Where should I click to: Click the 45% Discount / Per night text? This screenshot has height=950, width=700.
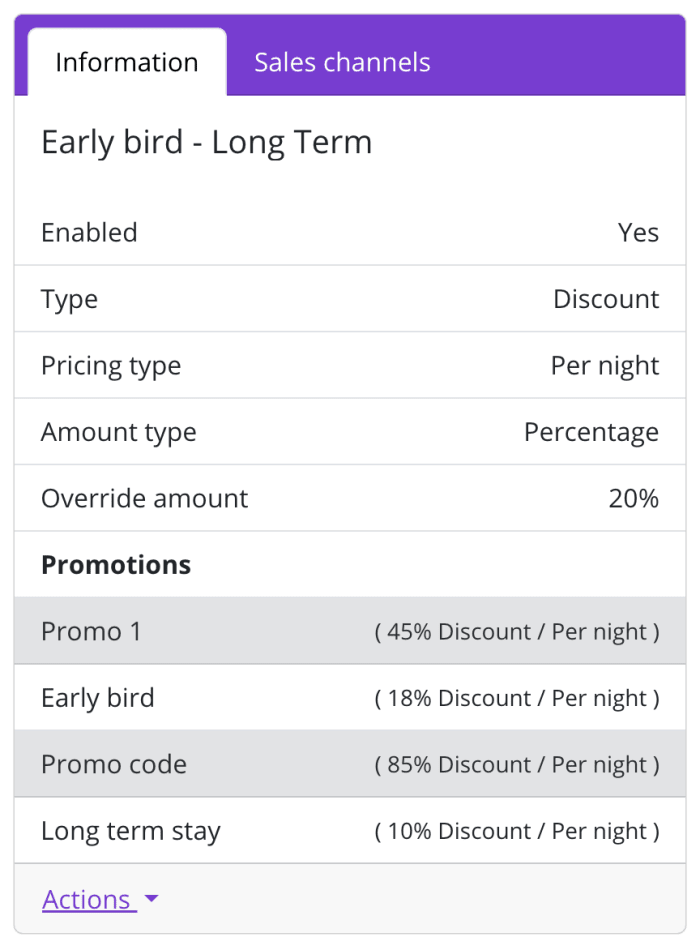(x=517, y=632)
